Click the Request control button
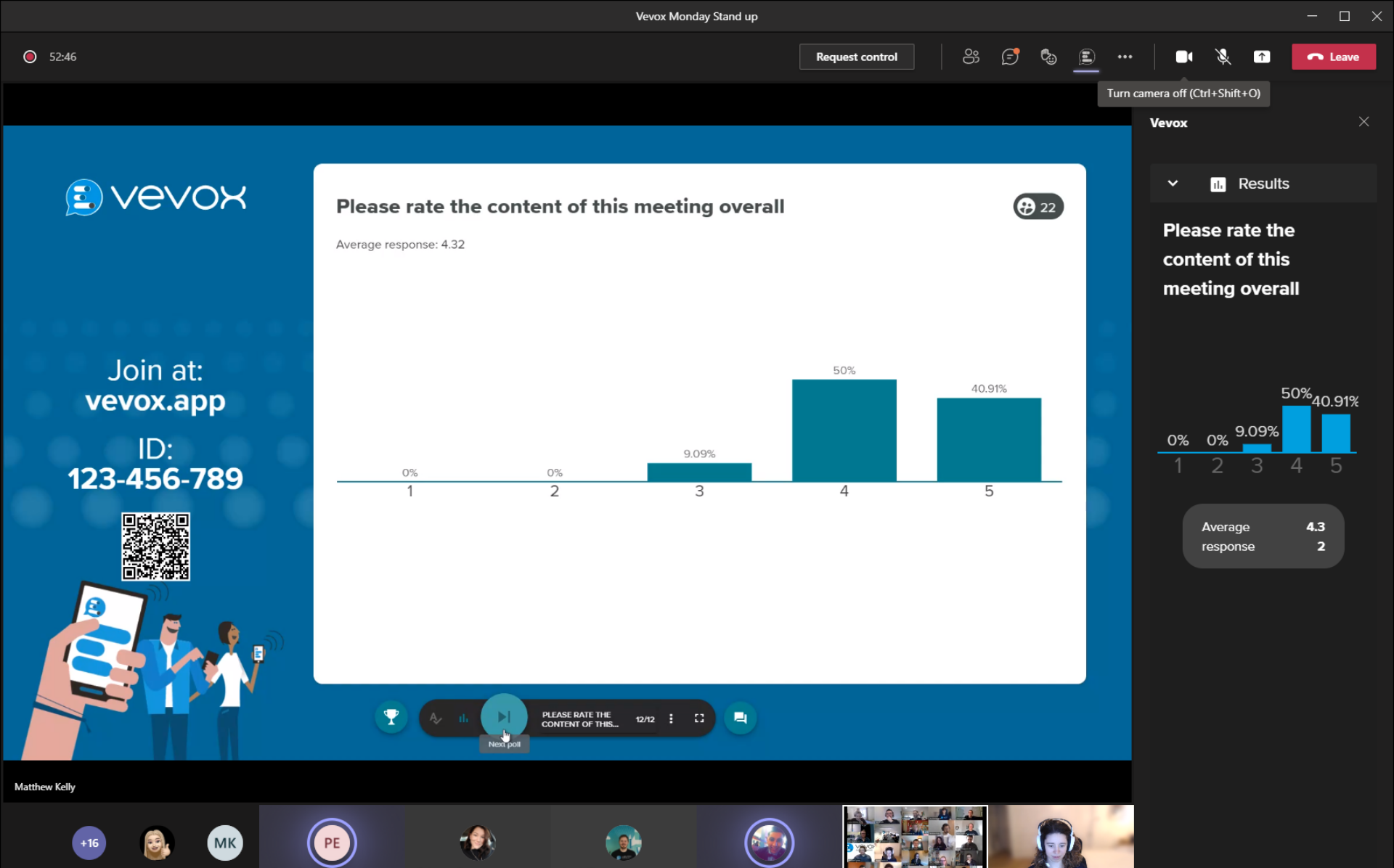This screenshot has height=868, width=1394. click(856, 57)
